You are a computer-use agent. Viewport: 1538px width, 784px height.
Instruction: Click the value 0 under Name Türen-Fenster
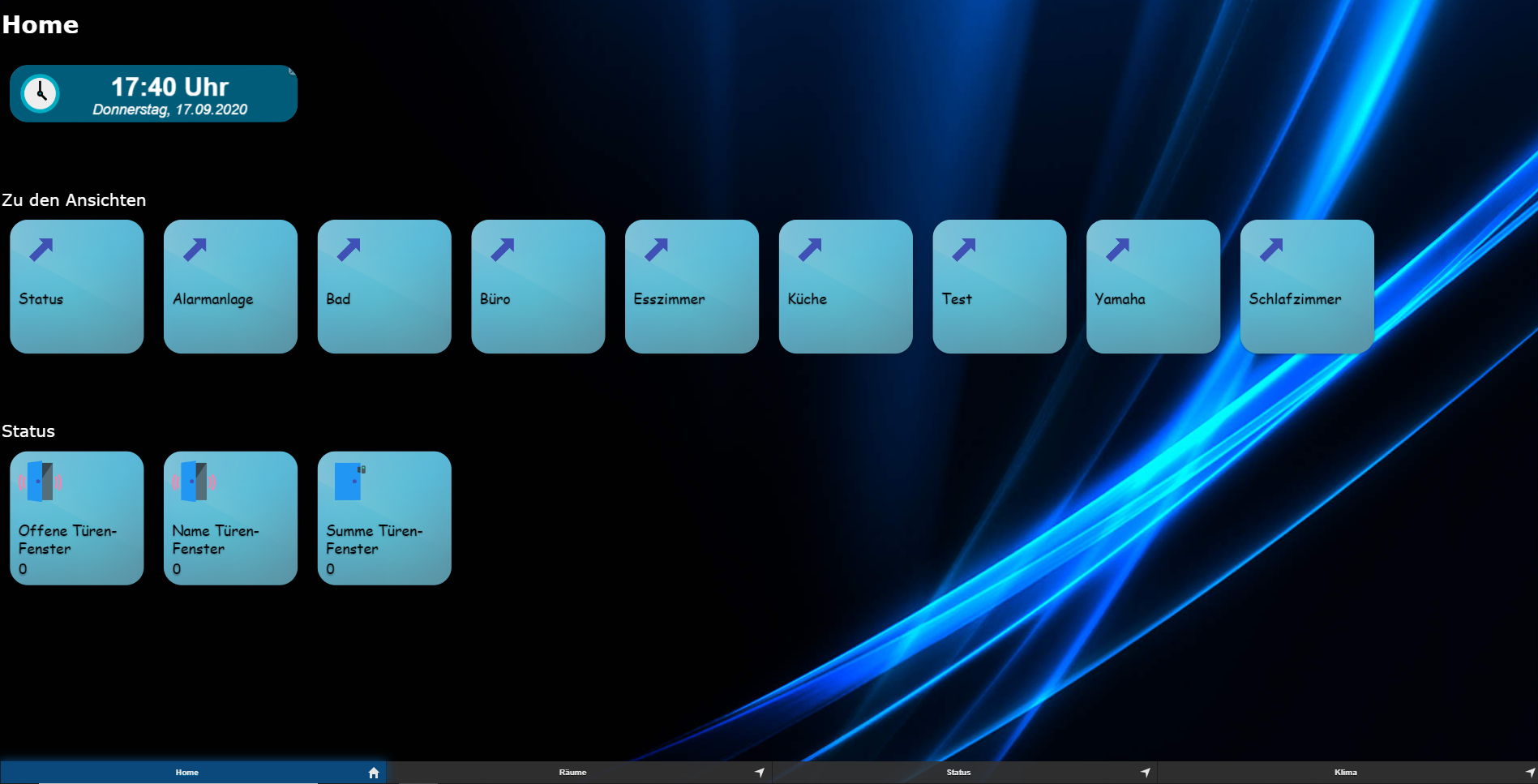pyautogui.click(x=177, y=569)
